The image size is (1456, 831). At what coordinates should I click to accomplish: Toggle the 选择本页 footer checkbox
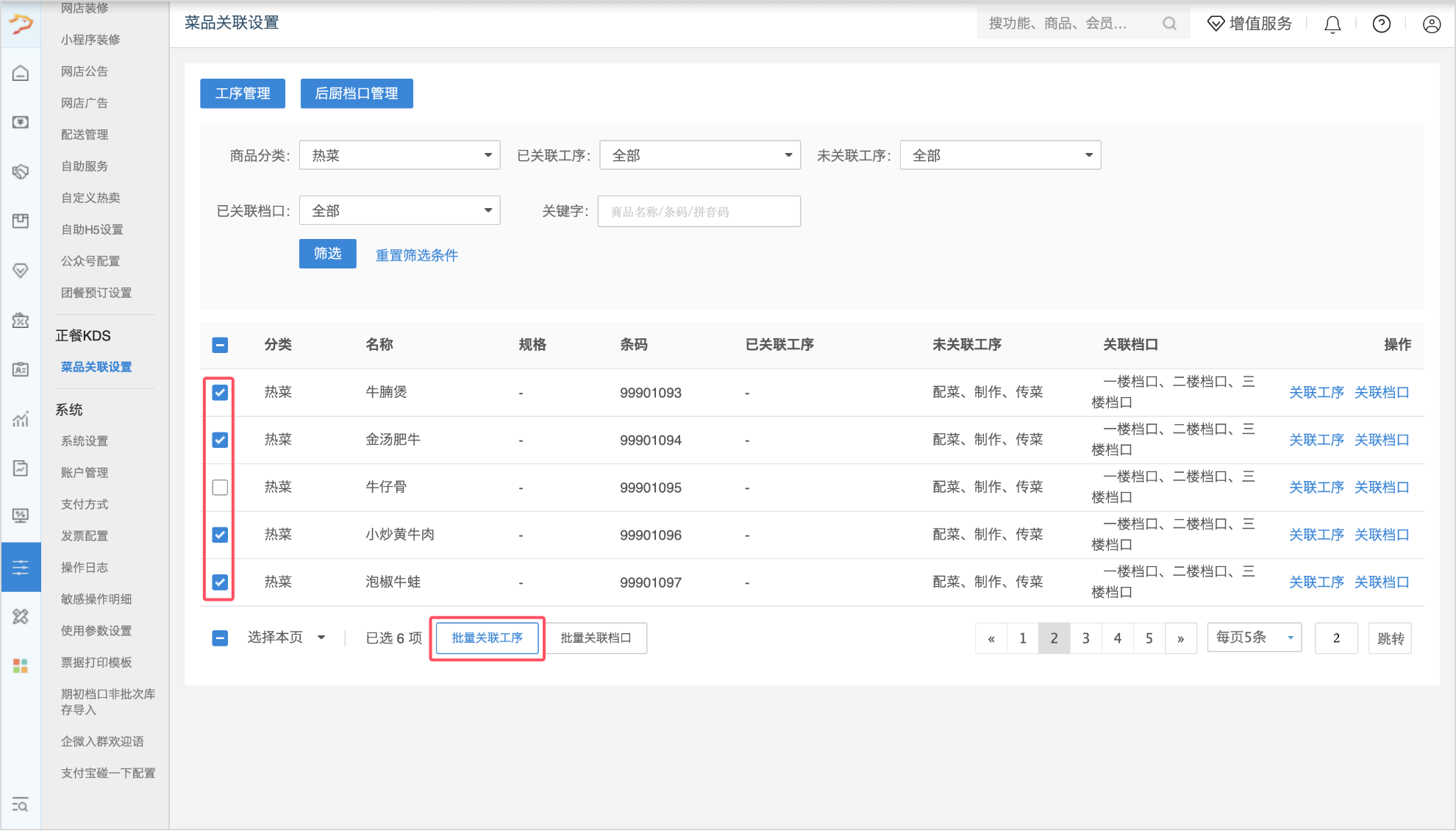(220, 638)
